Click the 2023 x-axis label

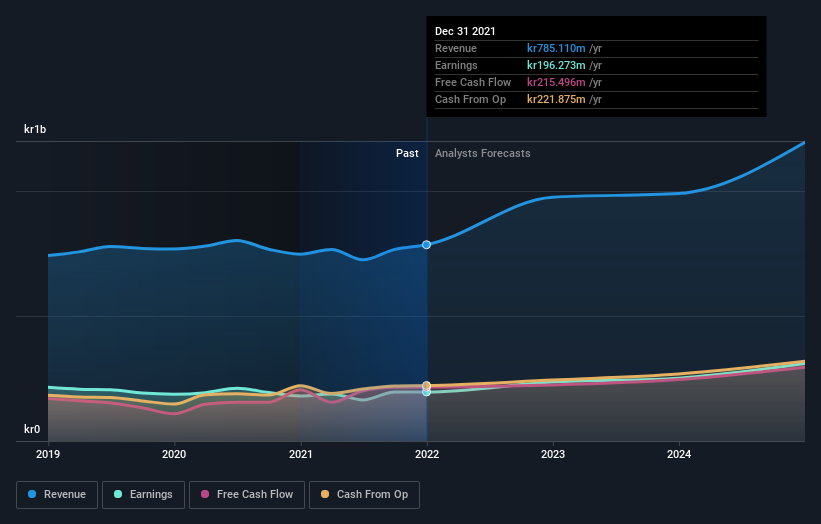[x=553, y=454]
